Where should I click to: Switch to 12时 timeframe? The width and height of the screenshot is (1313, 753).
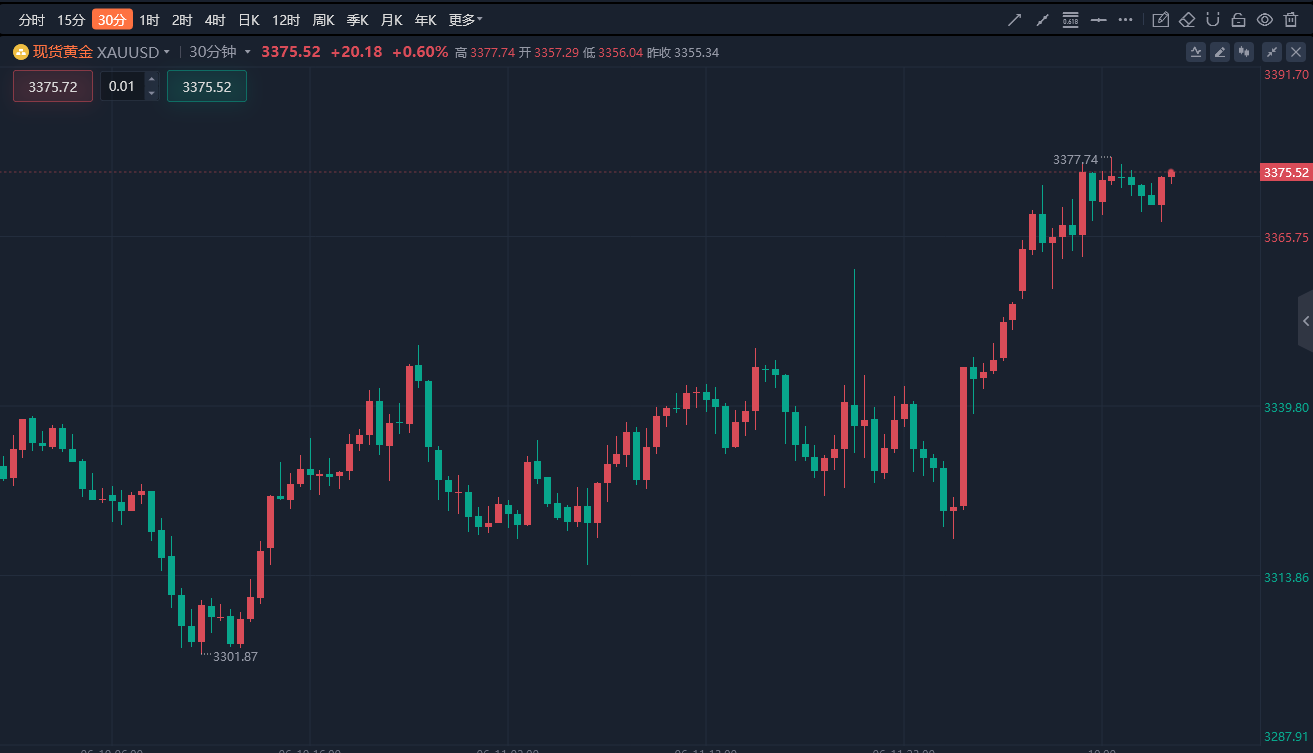(x=286, y=19)
